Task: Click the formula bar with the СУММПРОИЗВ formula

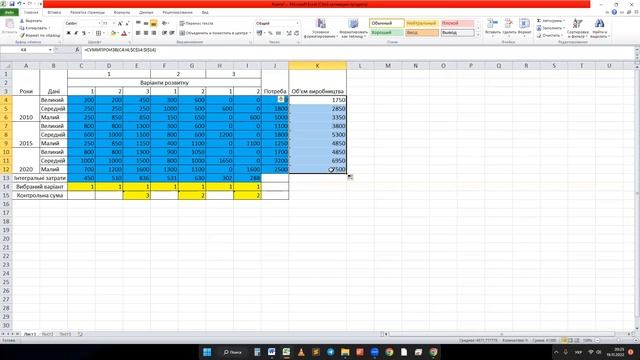Action: (357, 50)
